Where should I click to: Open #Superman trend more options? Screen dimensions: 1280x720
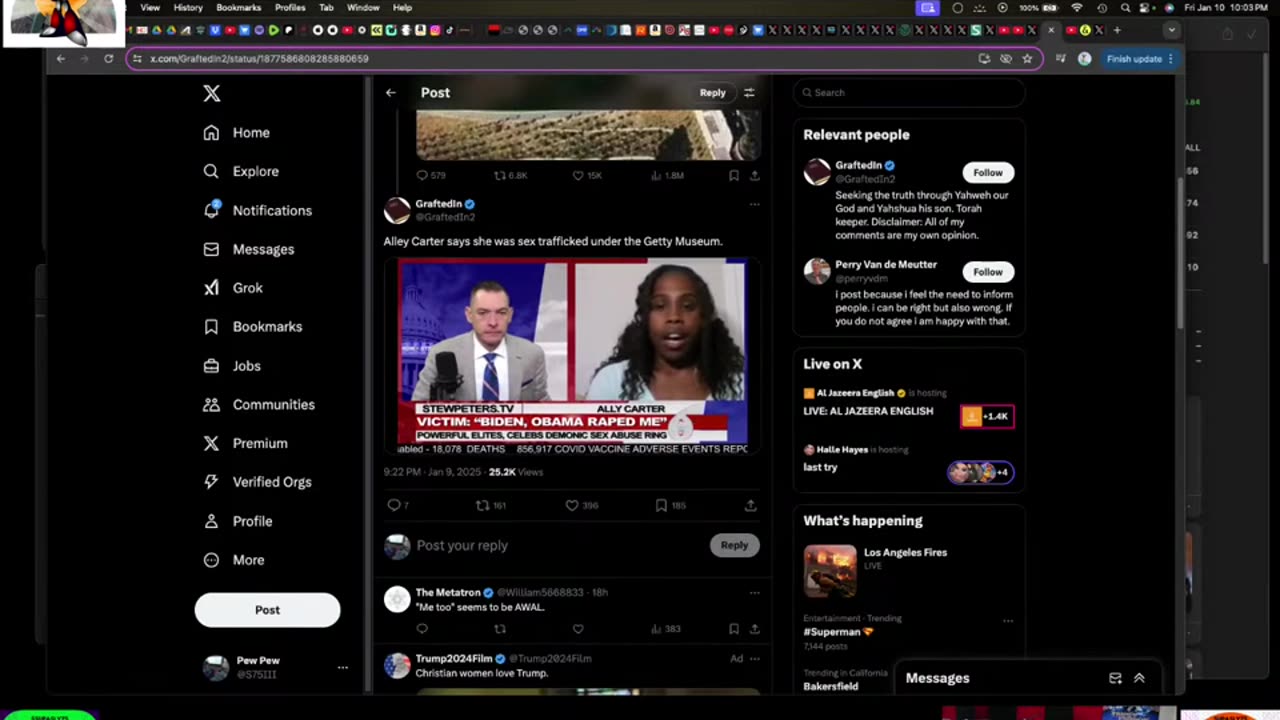[x=1007, y=620]
